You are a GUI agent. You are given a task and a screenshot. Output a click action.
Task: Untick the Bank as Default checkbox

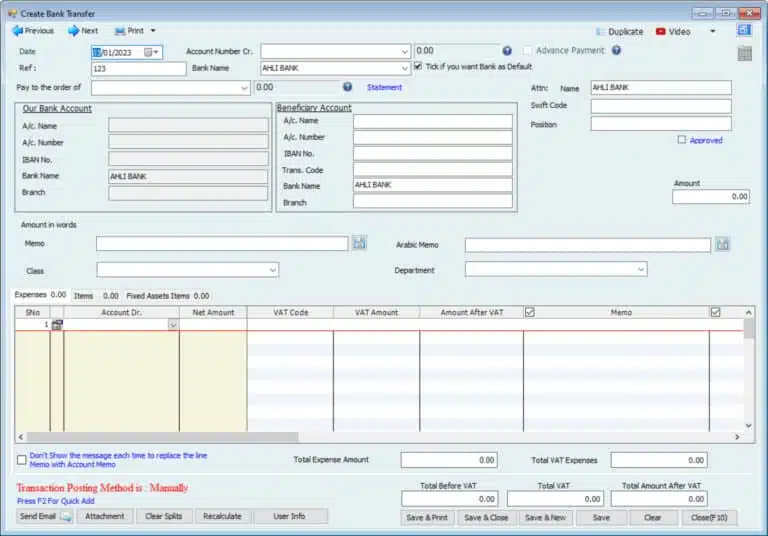(x=418, y=68)
